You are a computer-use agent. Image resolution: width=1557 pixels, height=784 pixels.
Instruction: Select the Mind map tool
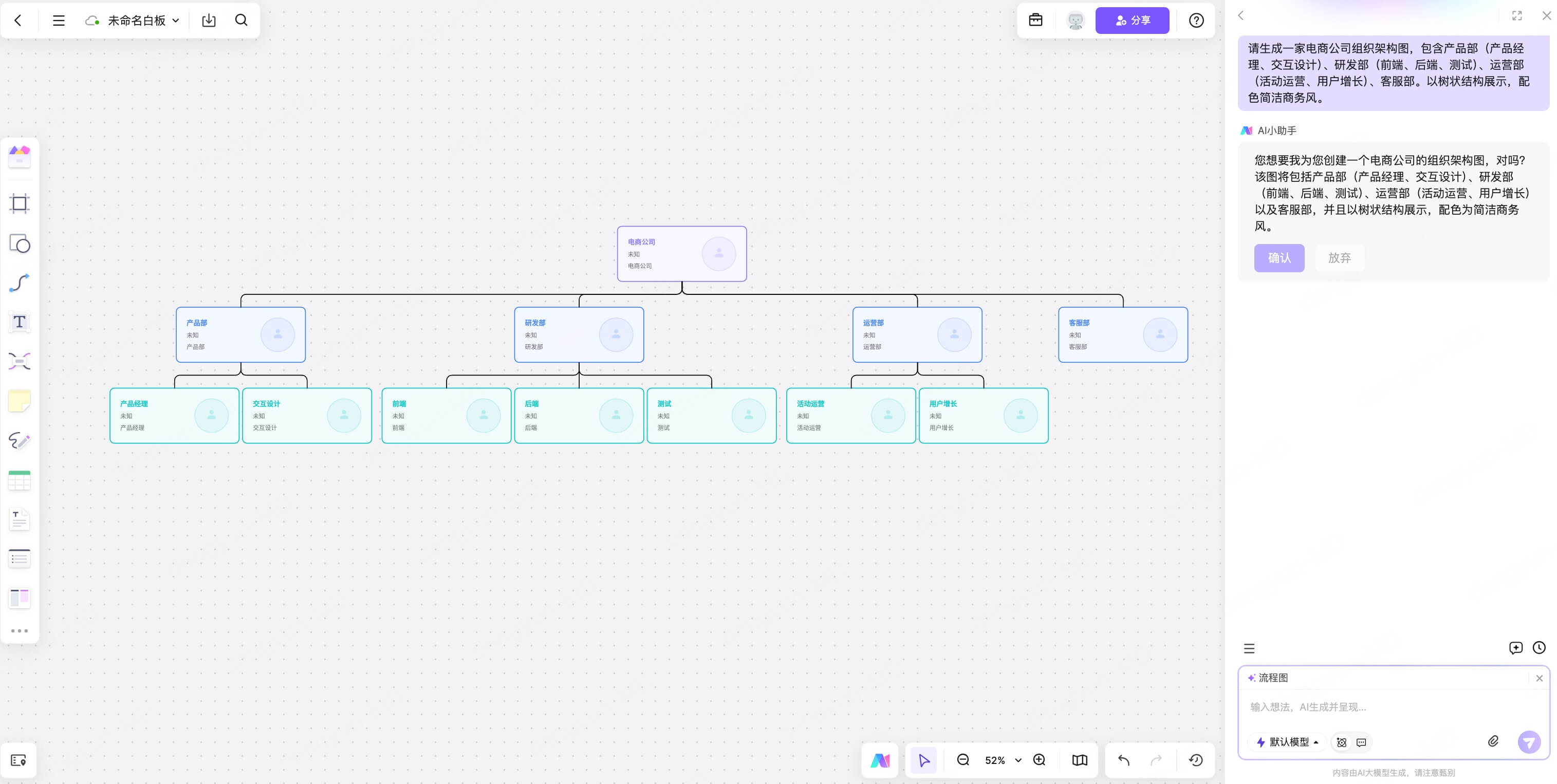coord(20,362)
